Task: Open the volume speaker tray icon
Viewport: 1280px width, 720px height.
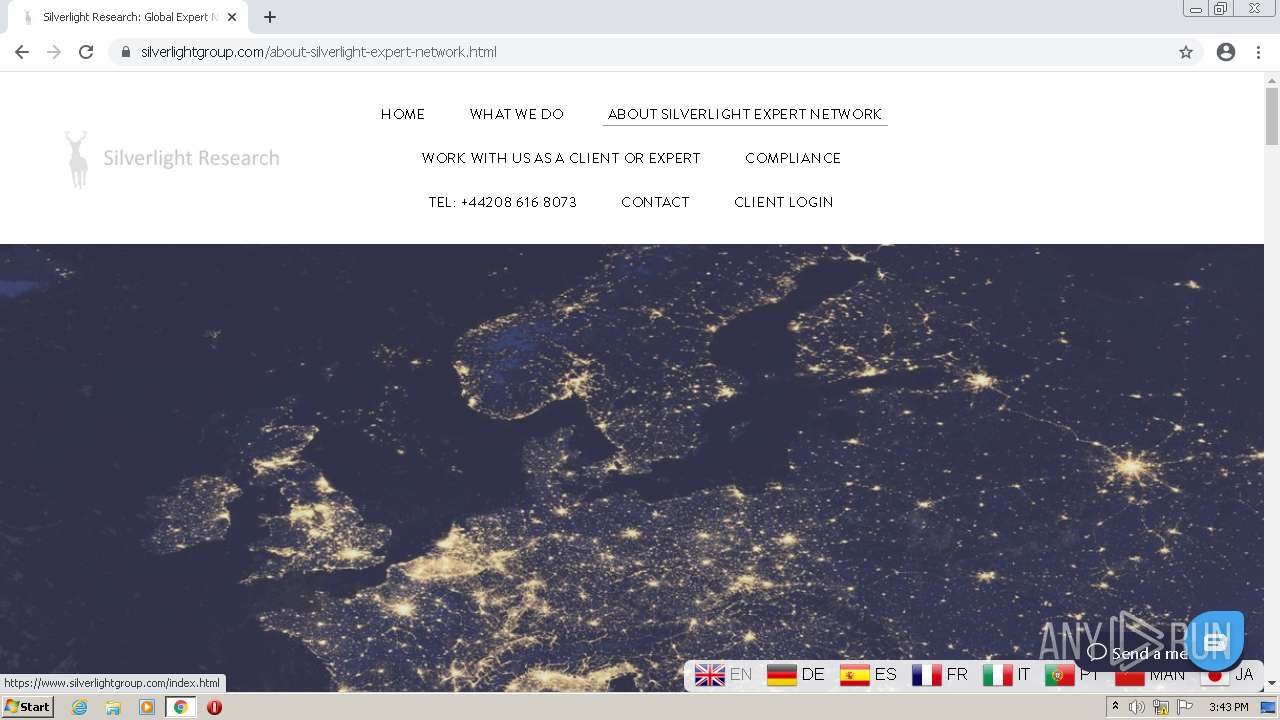Action: coord(1137,707)
